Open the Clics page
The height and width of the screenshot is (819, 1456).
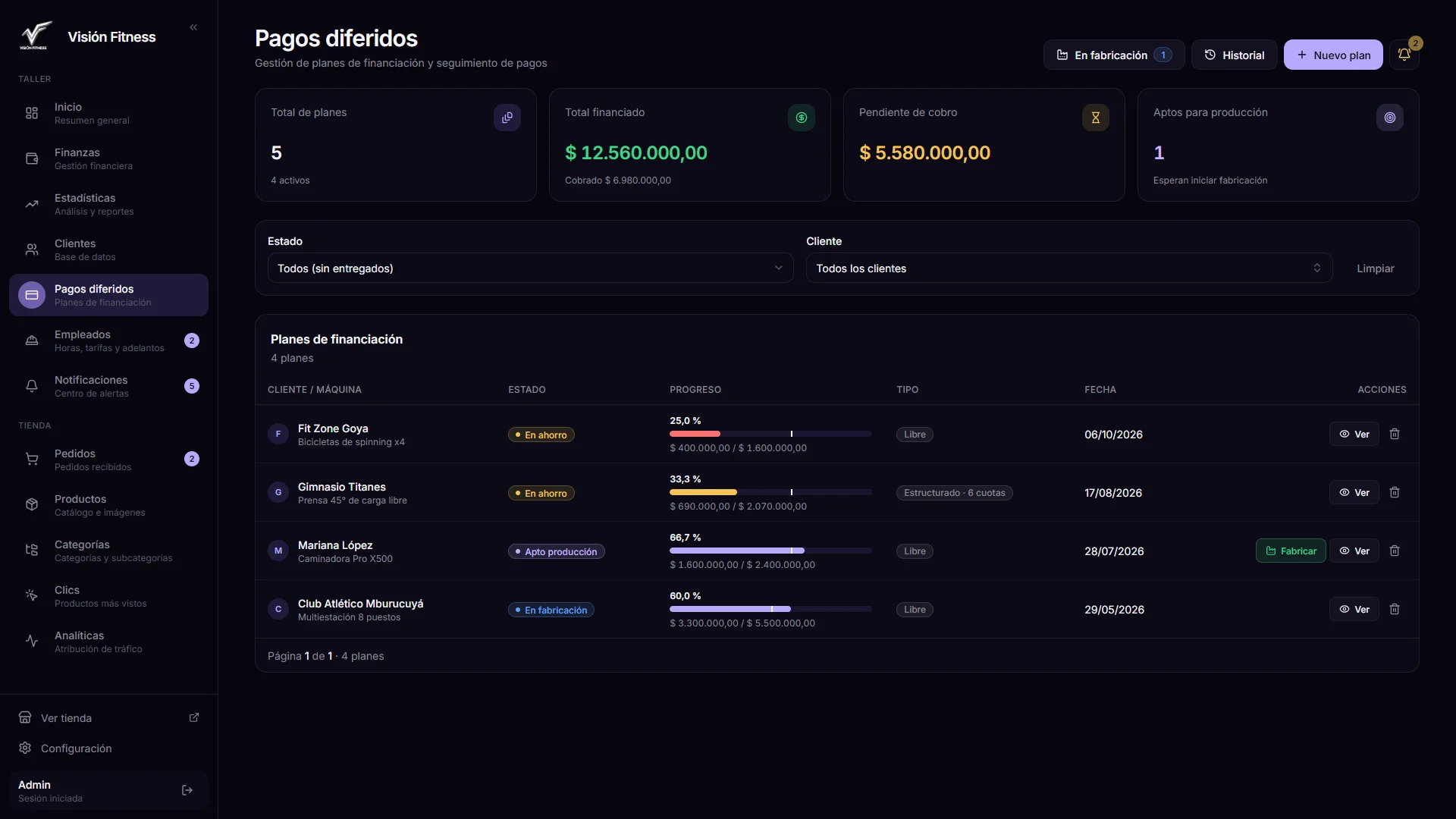tap(108, 596)
